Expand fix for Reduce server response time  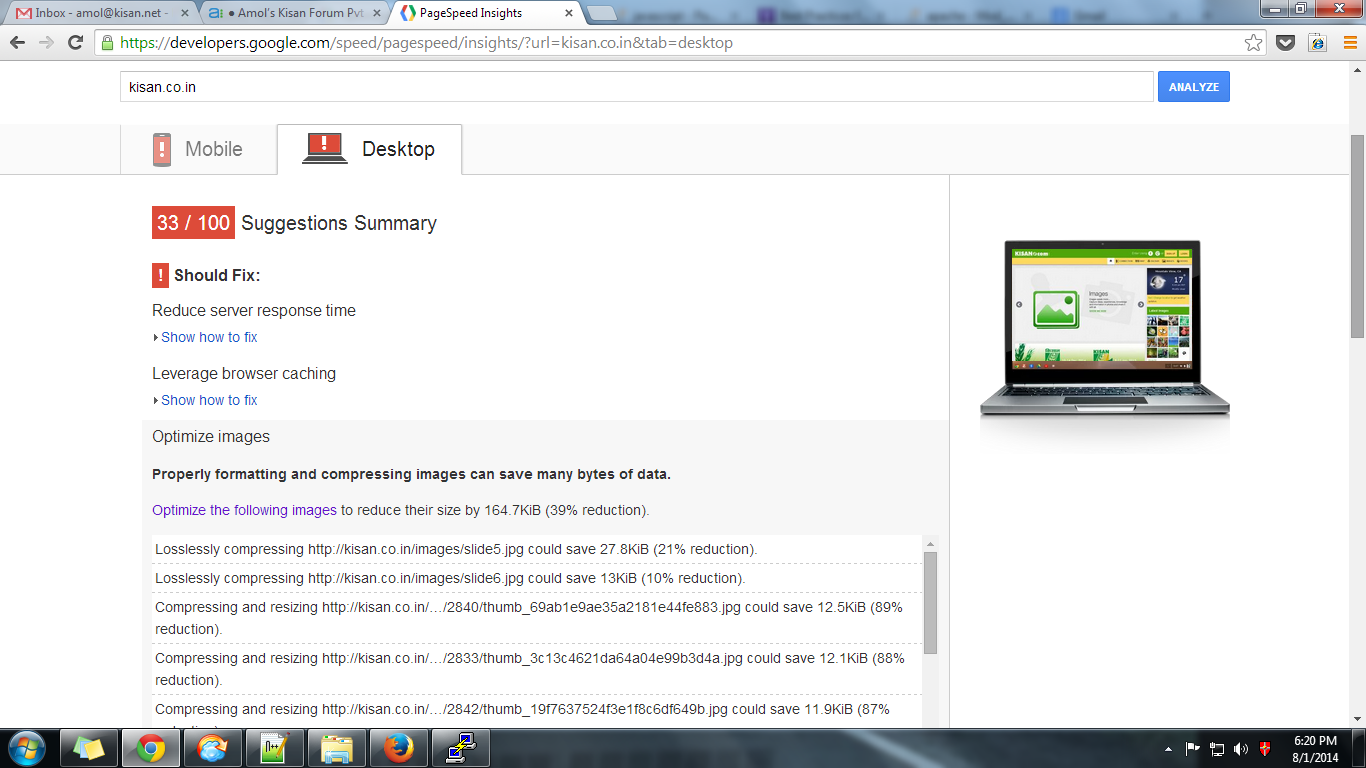[x=209, y=337]
